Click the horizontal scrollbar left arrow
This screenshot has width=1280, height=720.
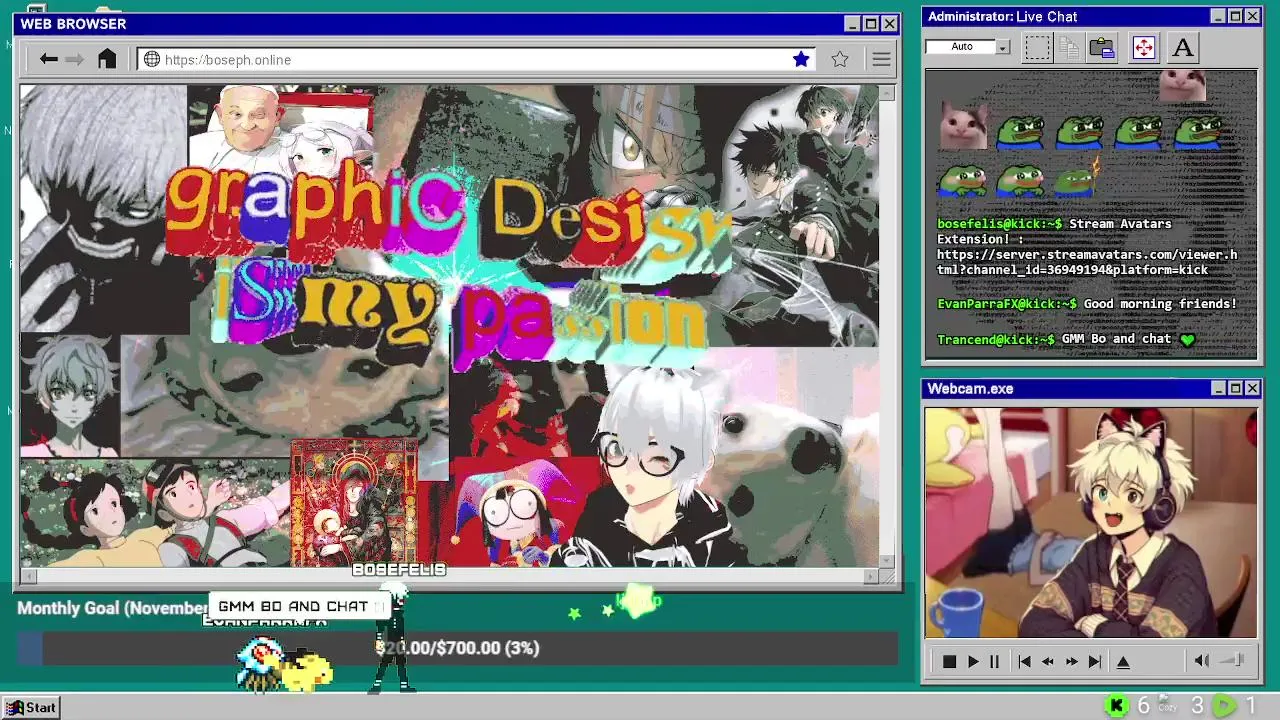point(28,576)
